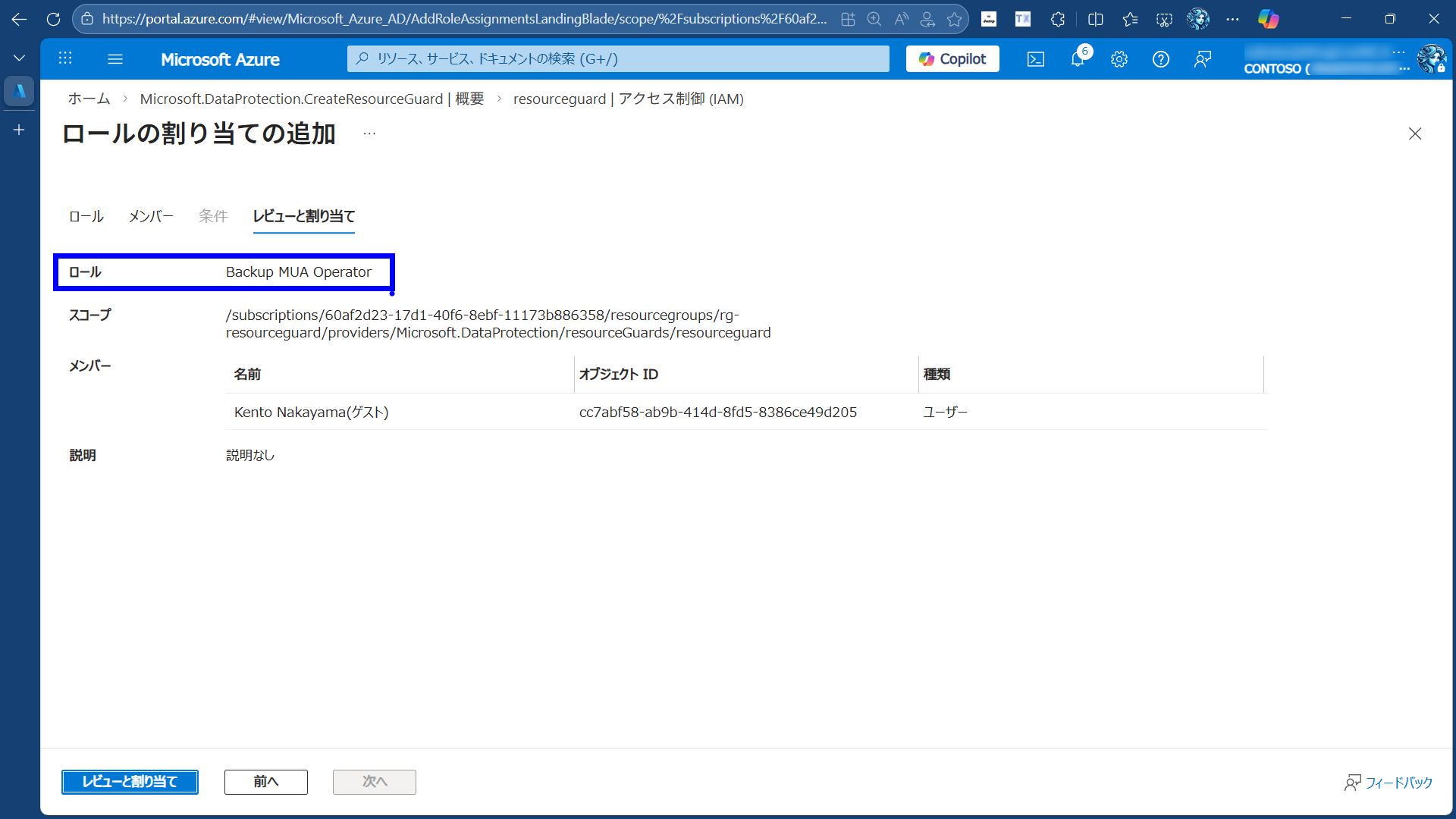1456x819 pixels.
Task: Open the ellipsis menu next to the page title
Action: (x=369, y=133)
